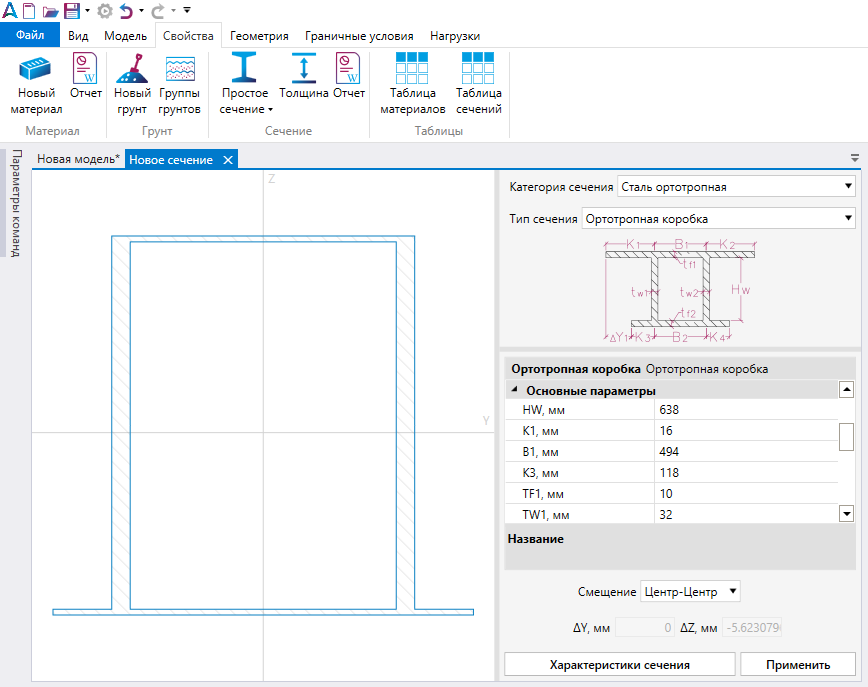The width and height of the screenshot is (868, 687).
Task: Open Группы грунтов soil groups
Action: (x=179, y=84)
